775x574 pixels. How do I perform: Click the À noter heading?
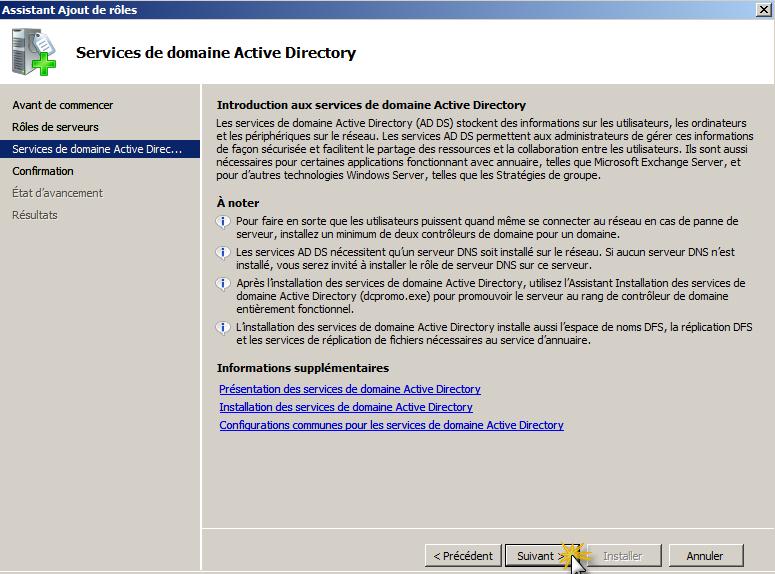point(238,203)
